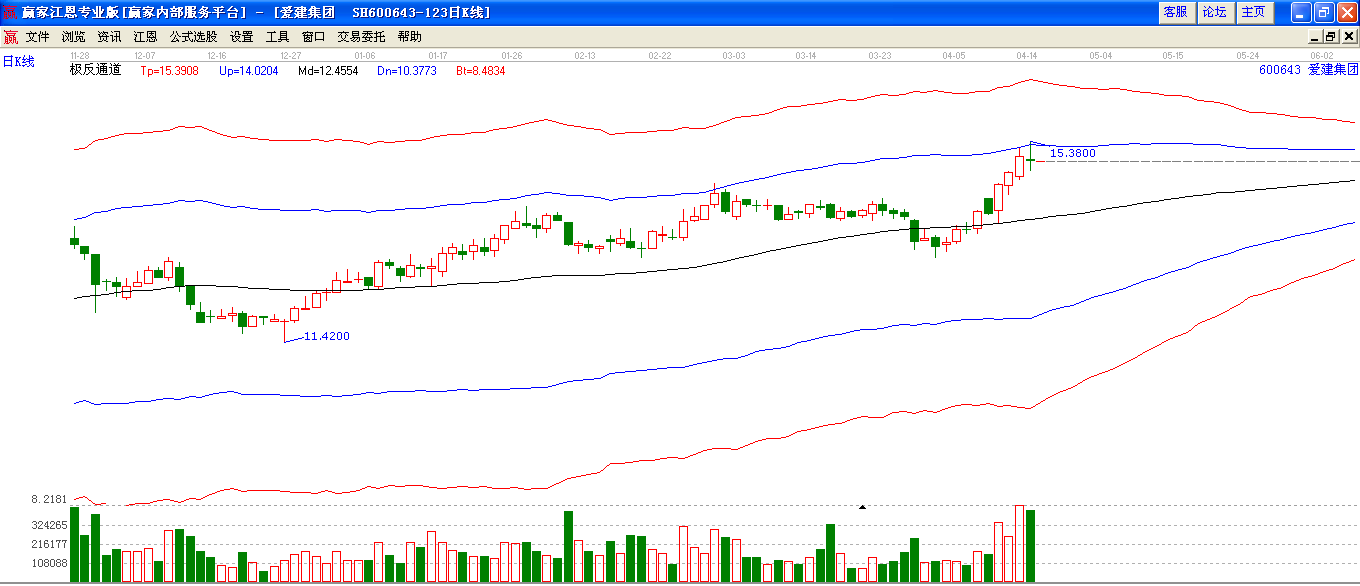This screenshot has width=1360, height=586.
Task: Click the 日K线 period label
Action: tap(18, 62)
